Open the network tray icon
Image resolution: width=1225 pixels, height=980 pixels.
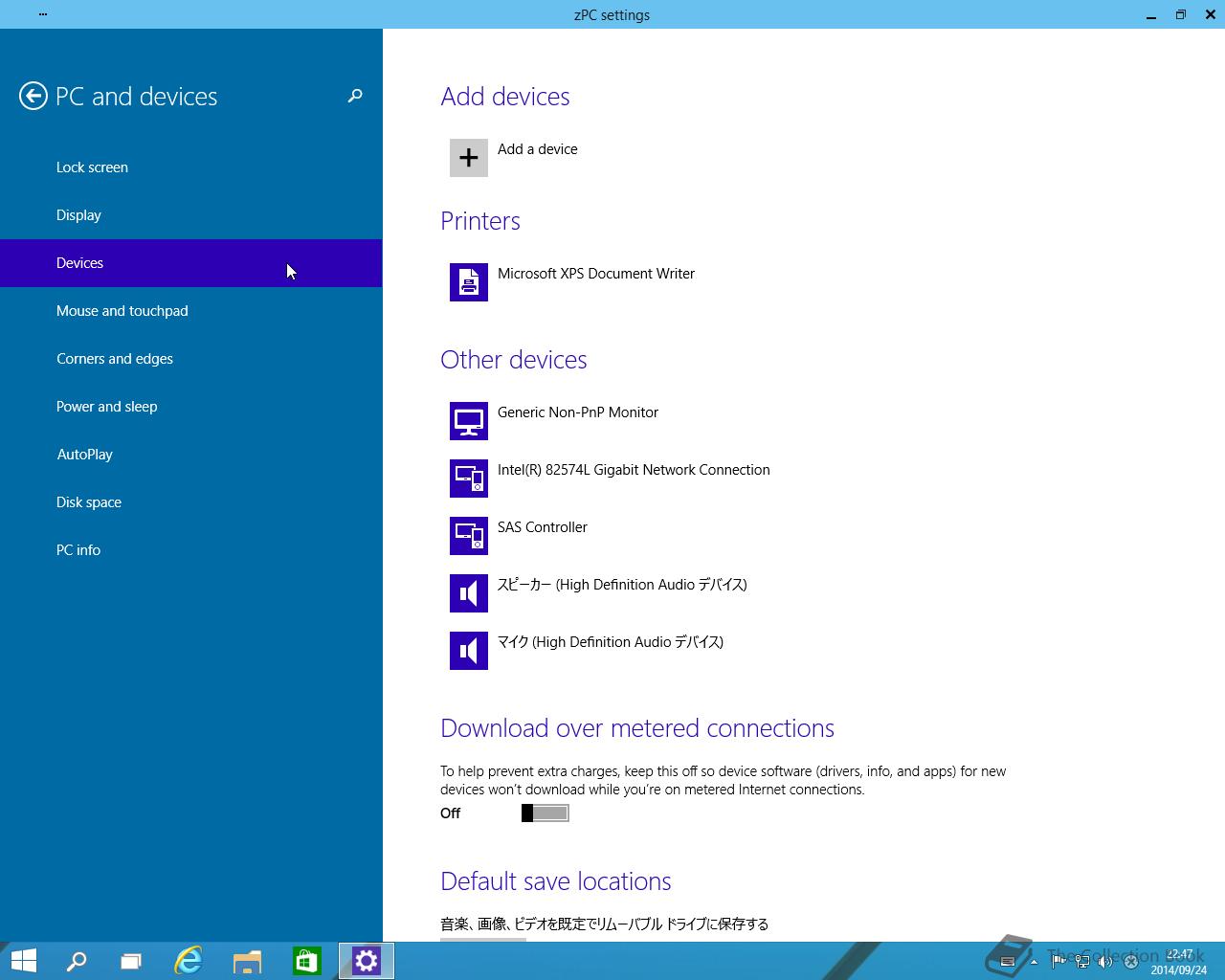pos(1082,962)
